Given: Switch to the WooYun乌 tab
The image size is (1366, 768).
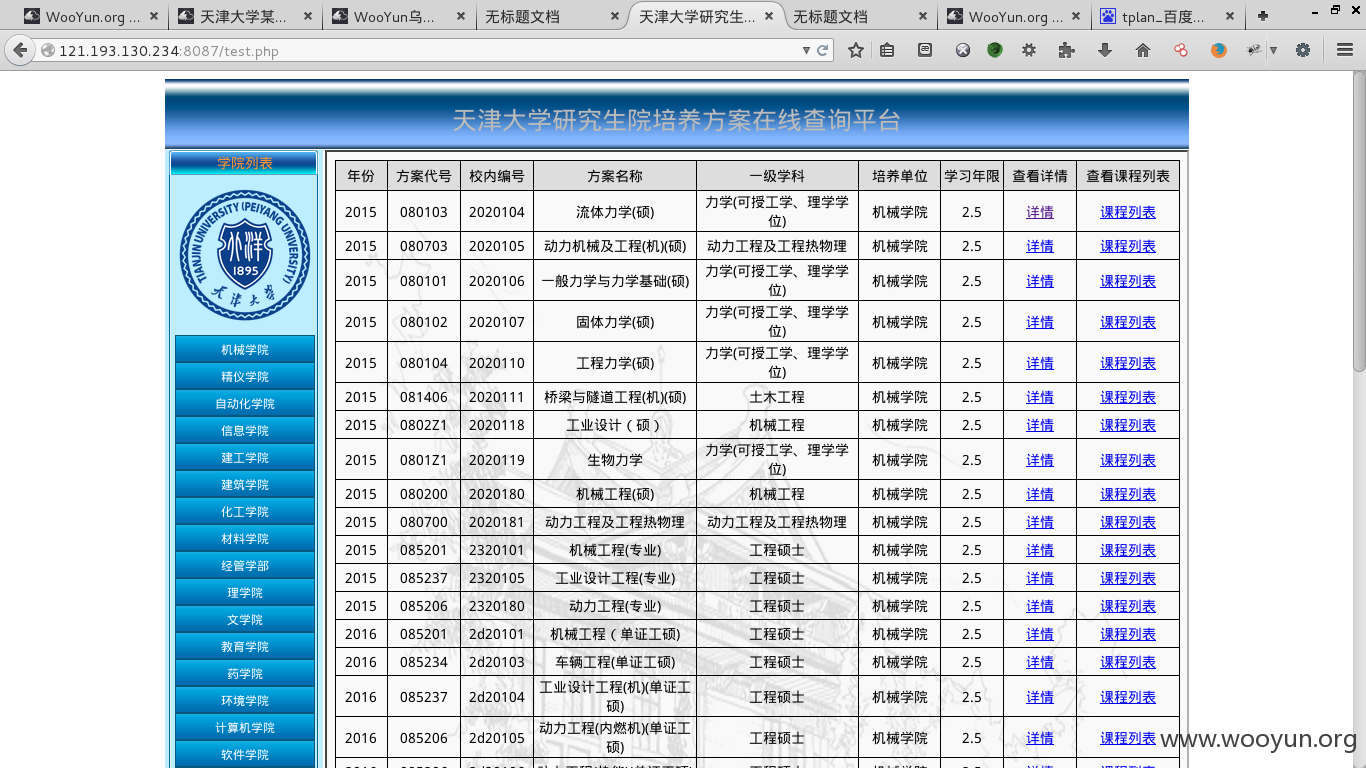Looking at the screenshot, I should [x=398, y=16].
